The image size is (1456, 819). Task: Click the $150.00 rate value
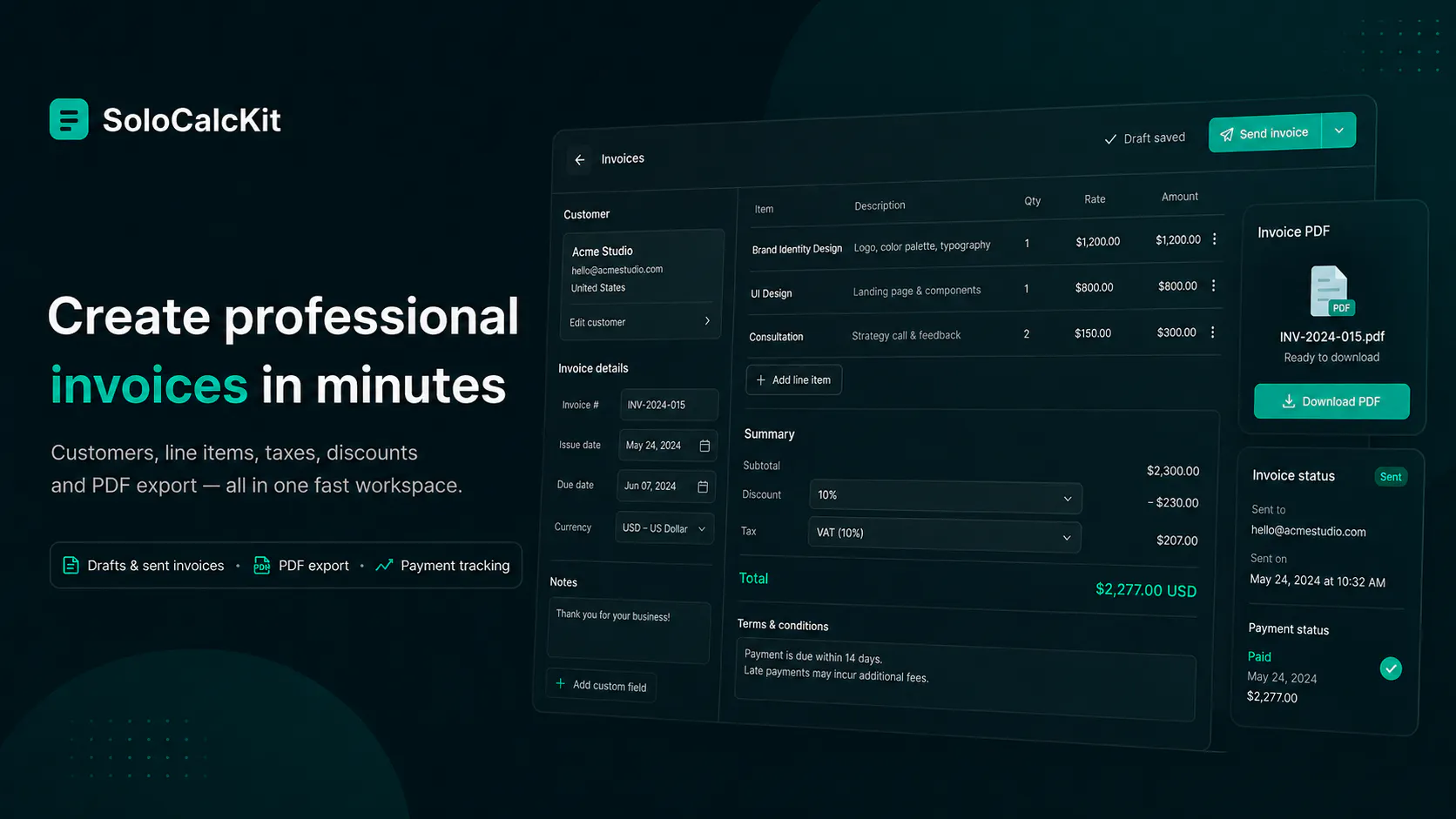point(1093,333)
